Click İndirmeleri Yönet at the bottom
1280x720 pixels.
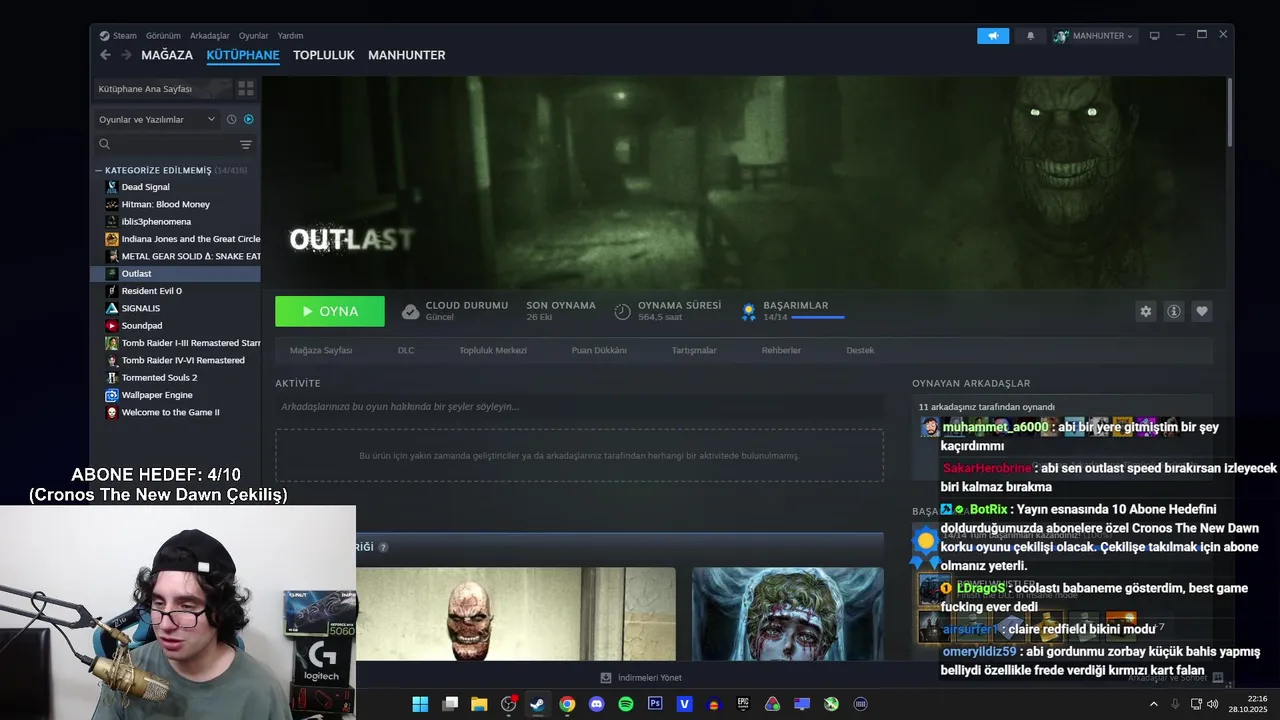pos(641,678)
